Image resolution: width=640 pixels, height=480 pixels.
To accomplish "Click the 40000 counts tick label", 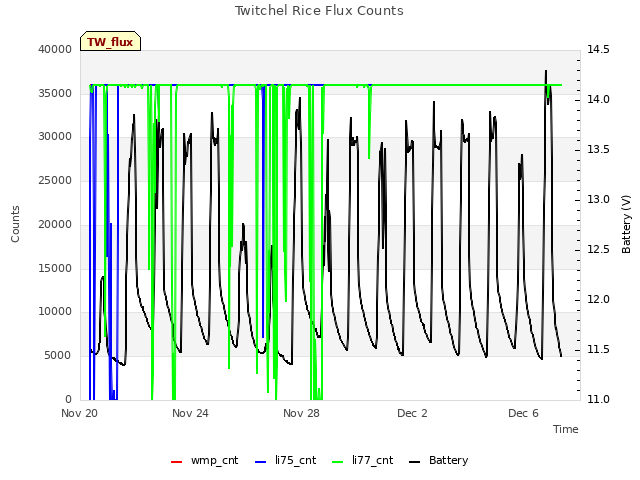I will pyautogui.click(x=55, y=49).
